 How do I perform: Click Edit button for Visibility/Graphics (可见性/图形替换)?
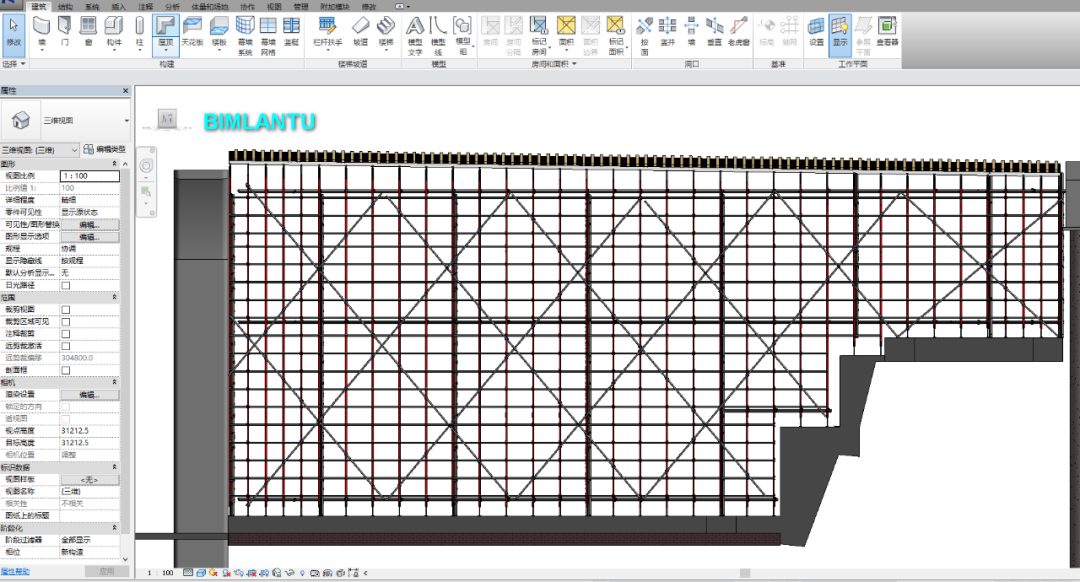click(x=90, y=225)
